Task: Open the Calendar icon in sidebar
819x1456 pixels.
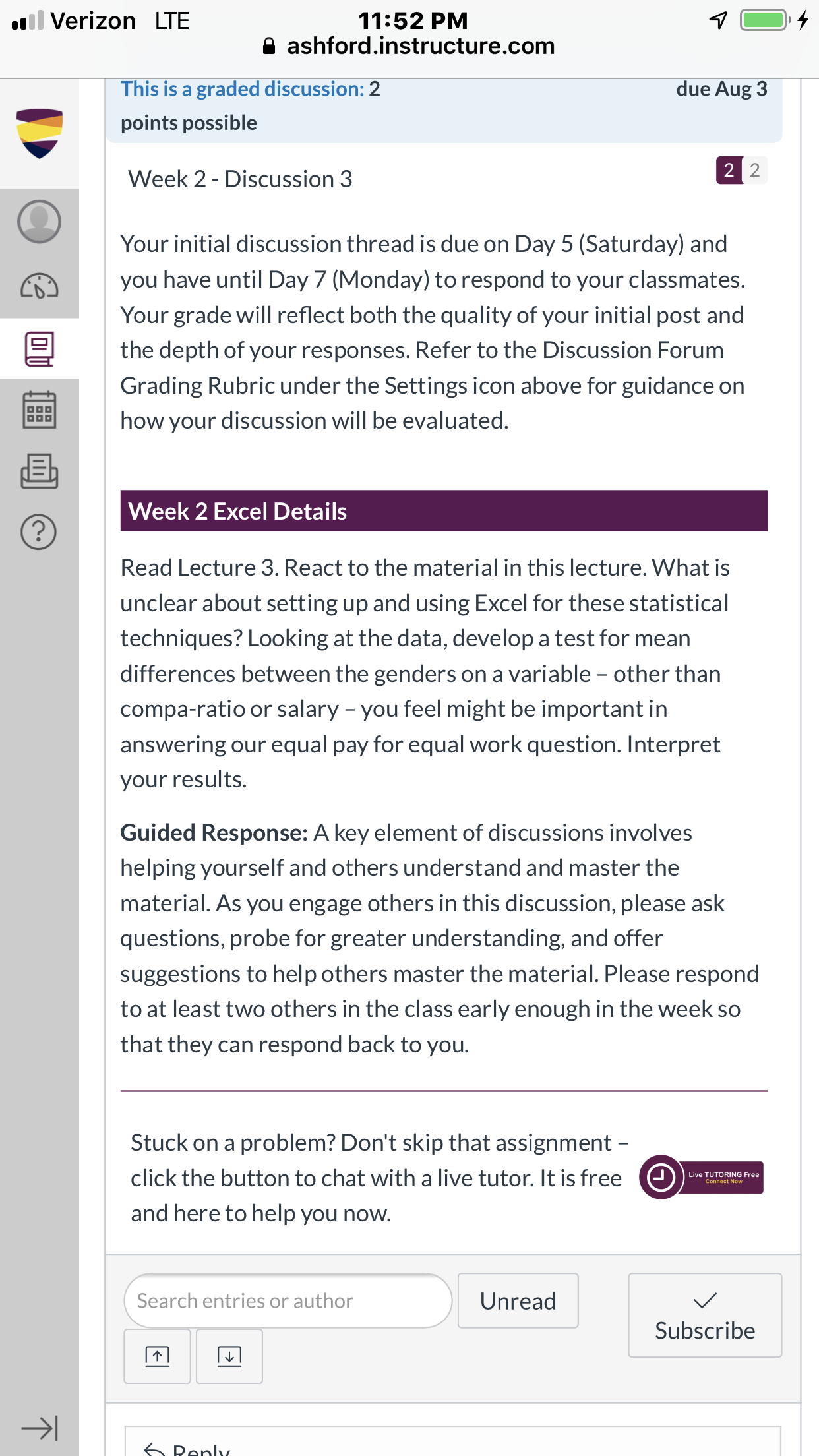Action: 39,409
